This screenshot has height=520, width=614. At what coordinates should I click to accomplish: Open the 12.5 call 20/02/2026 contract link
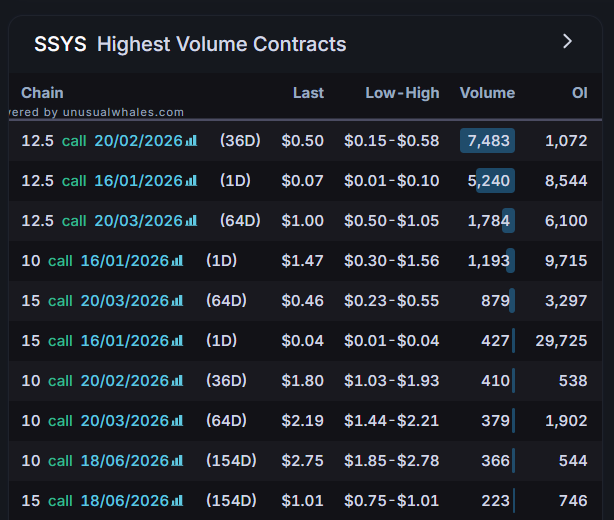[102, 141]
